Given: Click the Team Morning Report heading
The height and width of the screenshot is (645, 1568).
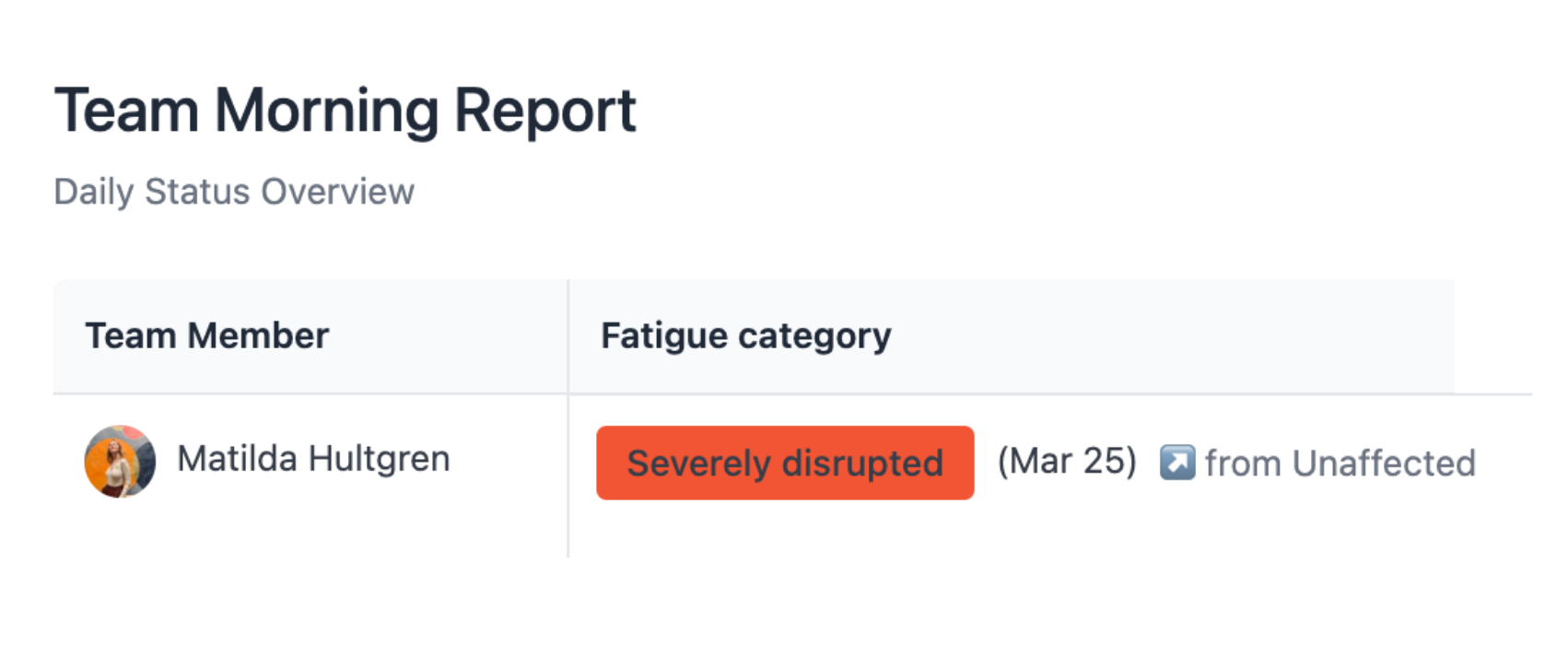Looking at the screenshot, I should click(345, 111).
